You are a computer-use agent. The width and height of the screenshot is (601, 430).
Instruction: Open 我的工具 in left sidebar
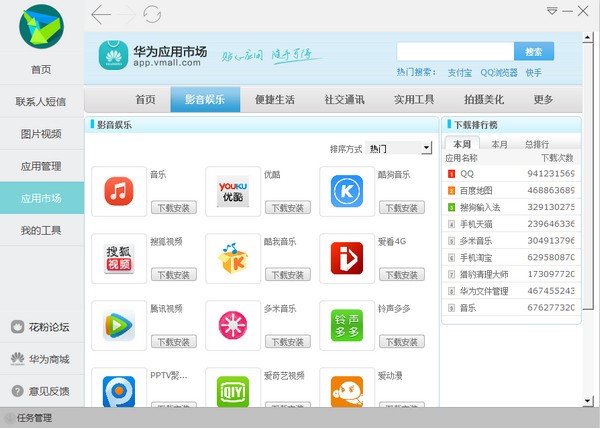point(41,230)
